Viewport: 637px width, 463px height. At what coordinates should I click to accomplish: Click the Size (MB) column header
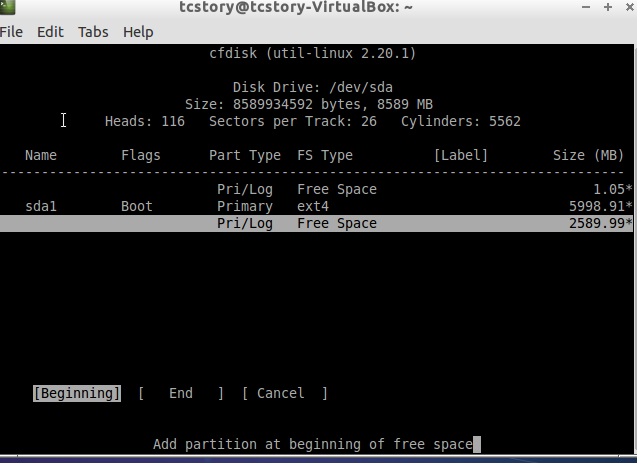click(588, 155)
